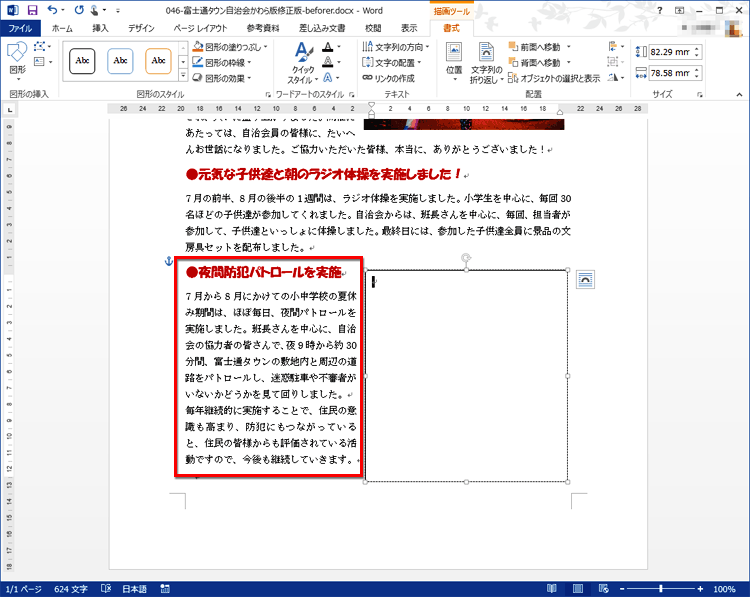
Task: Open the 図形のスタイル dialog launcher
Action: click(x=268, y=95)
